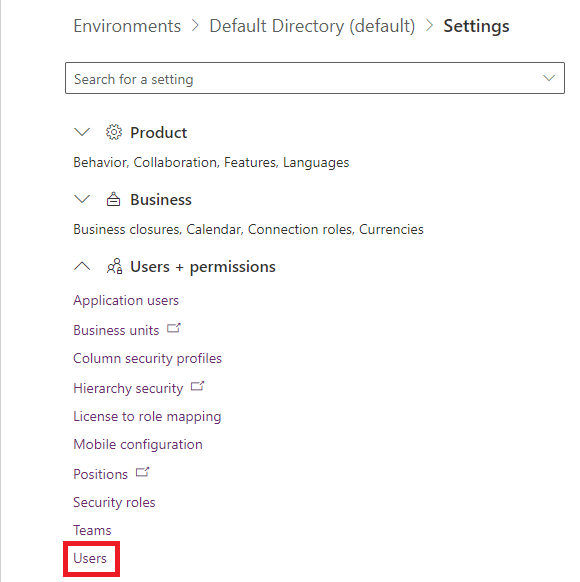
Task: Click the Users + permissions people icon
Action: coord(114,266)
